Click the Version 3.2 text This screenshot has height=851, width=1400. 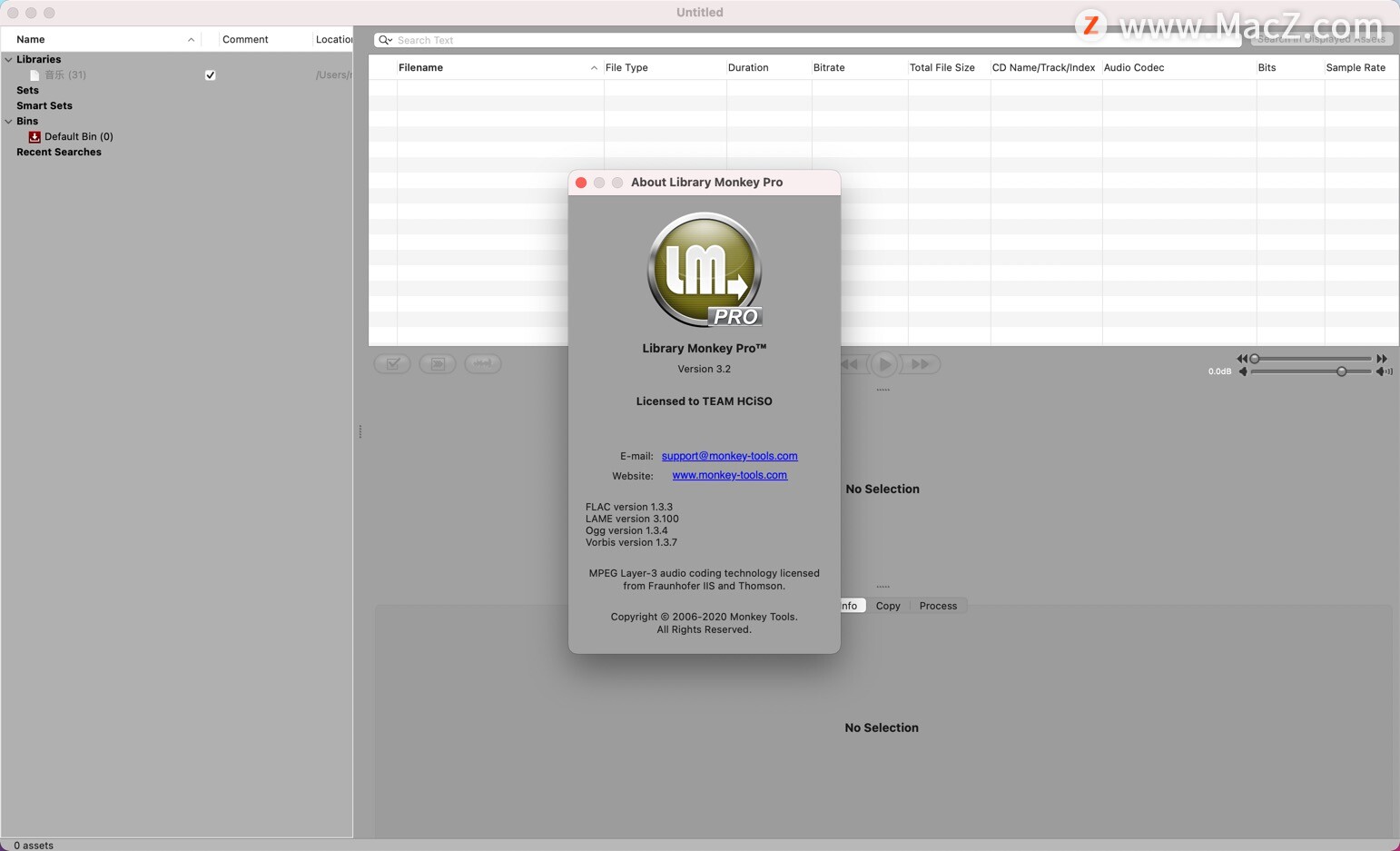coord(704,369)
